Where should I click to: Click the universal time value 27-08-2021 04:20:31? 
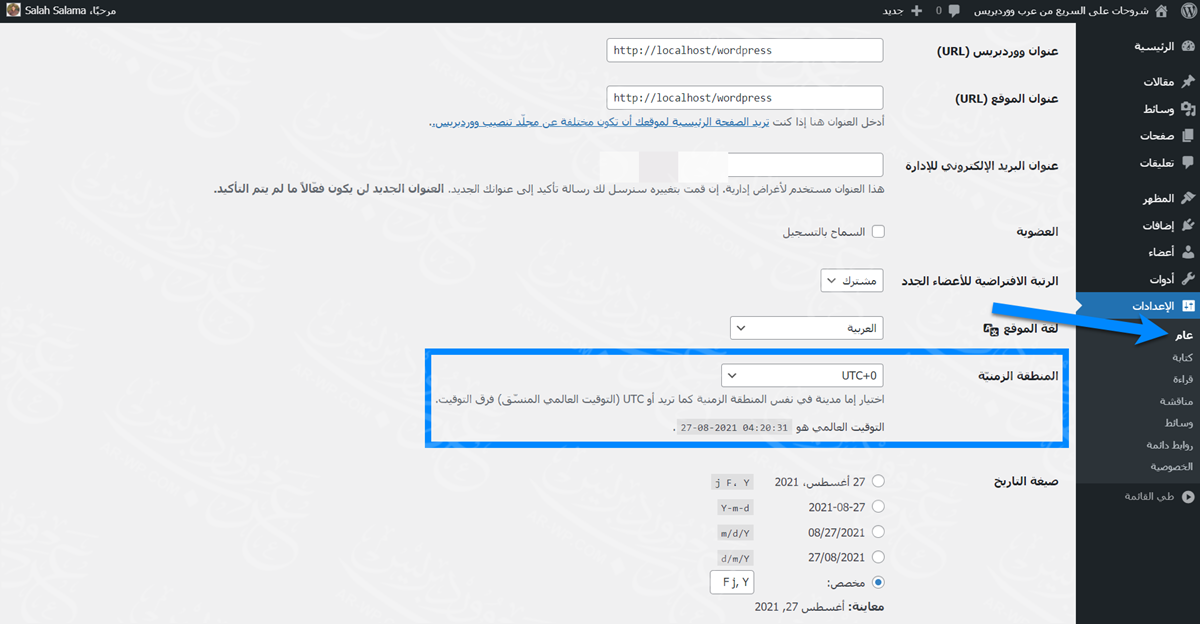click(x=734, y=427)
